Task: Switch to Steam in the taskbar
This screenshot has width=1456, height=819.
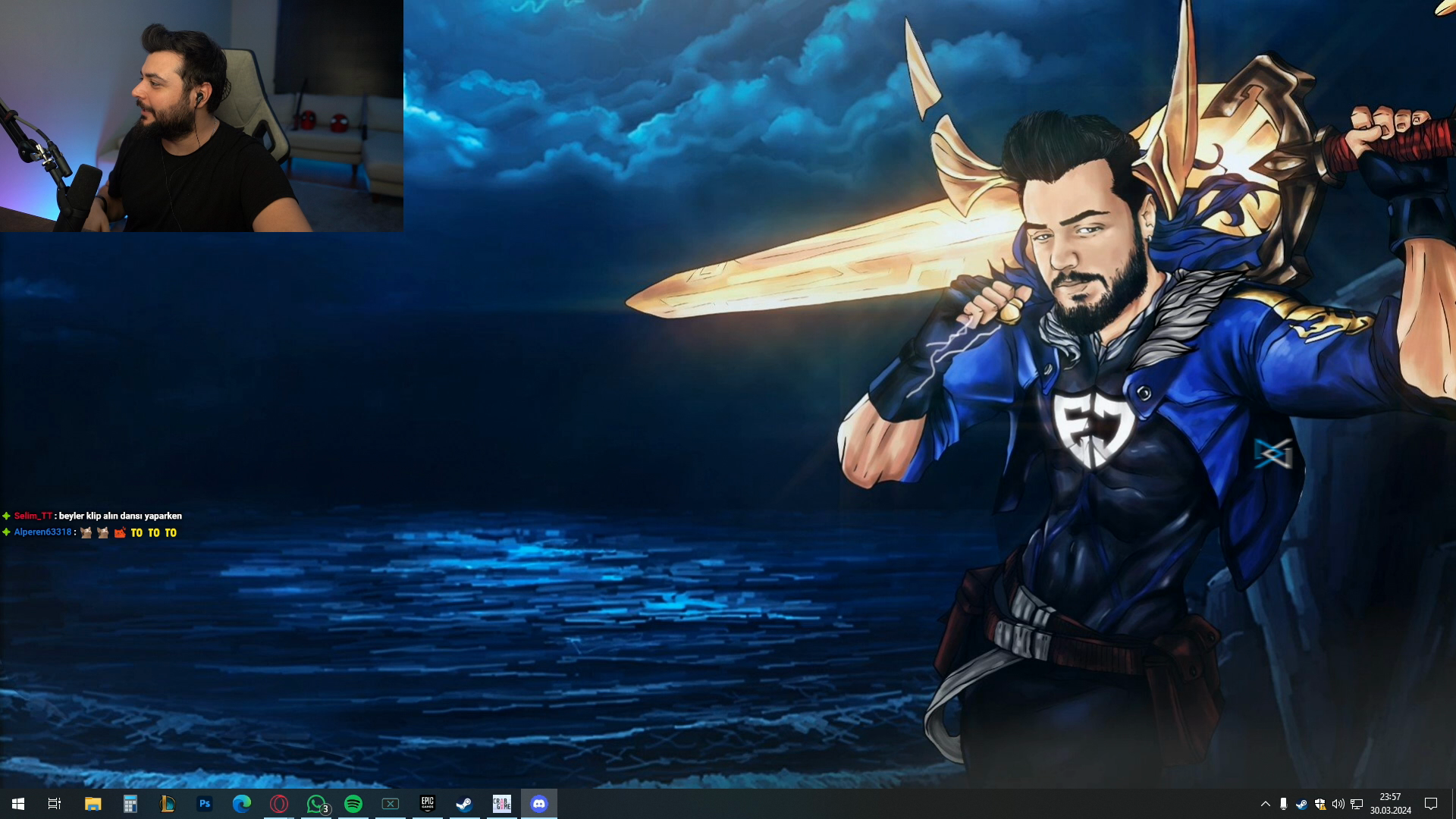Action: pos(465,804)
